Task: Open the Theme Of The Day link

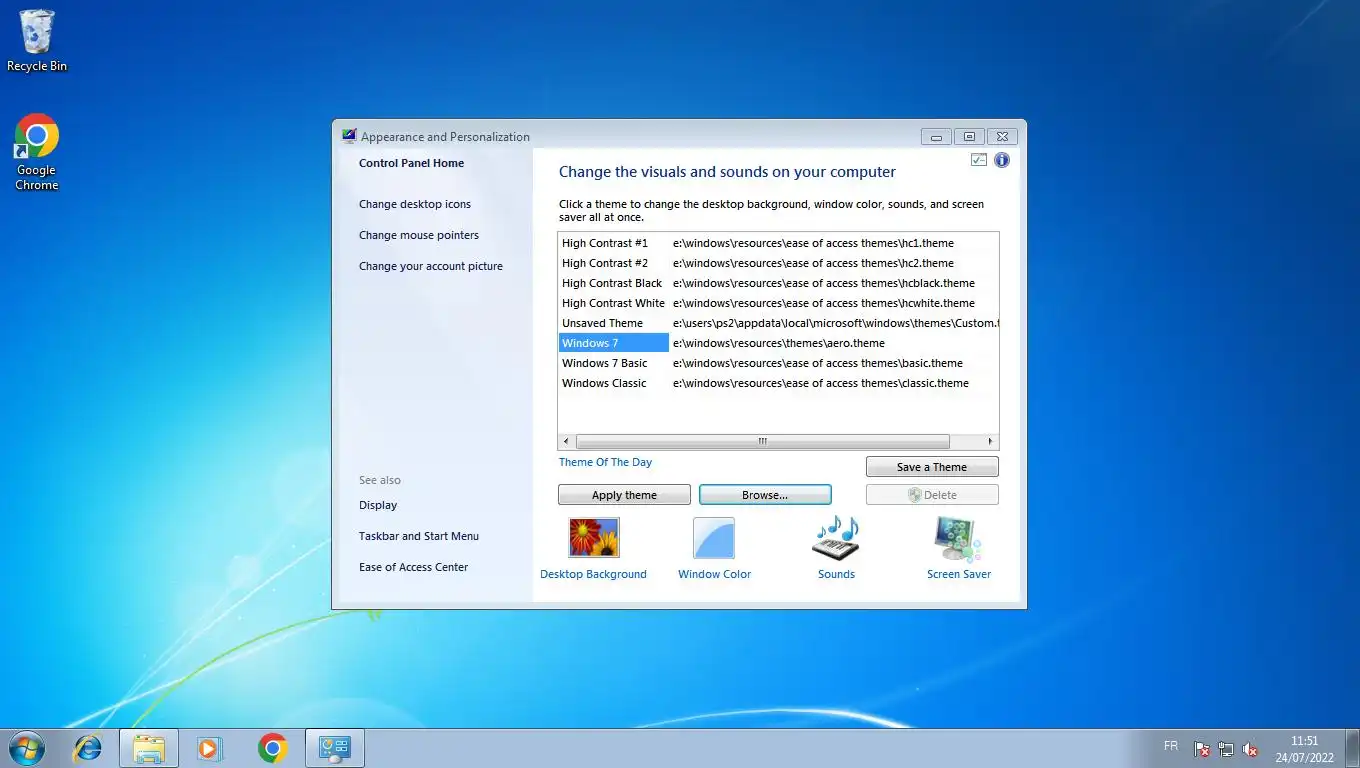Action: (605, 462)
